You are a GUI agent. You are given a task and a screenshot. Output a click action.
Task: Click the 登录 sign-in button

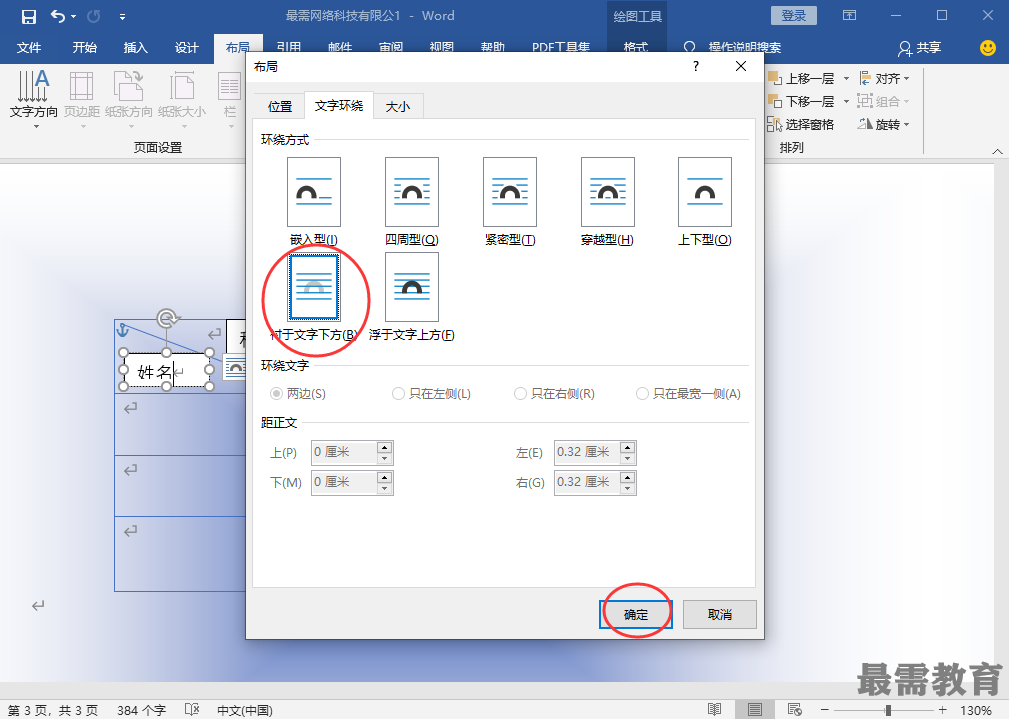point(793,16)
